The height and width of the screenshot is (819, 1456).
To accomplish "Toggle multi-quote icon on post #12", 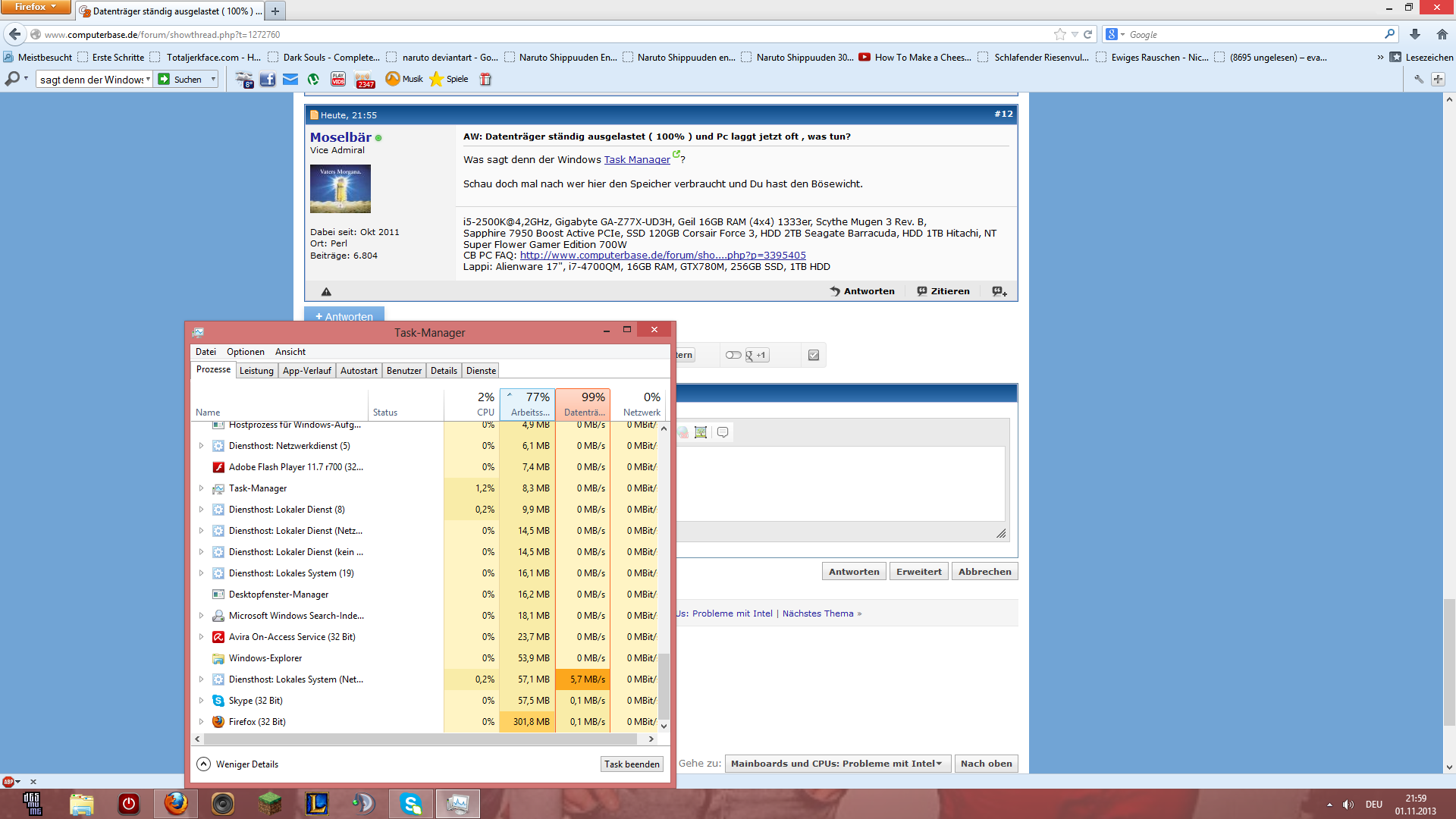I will click(999, 291).
